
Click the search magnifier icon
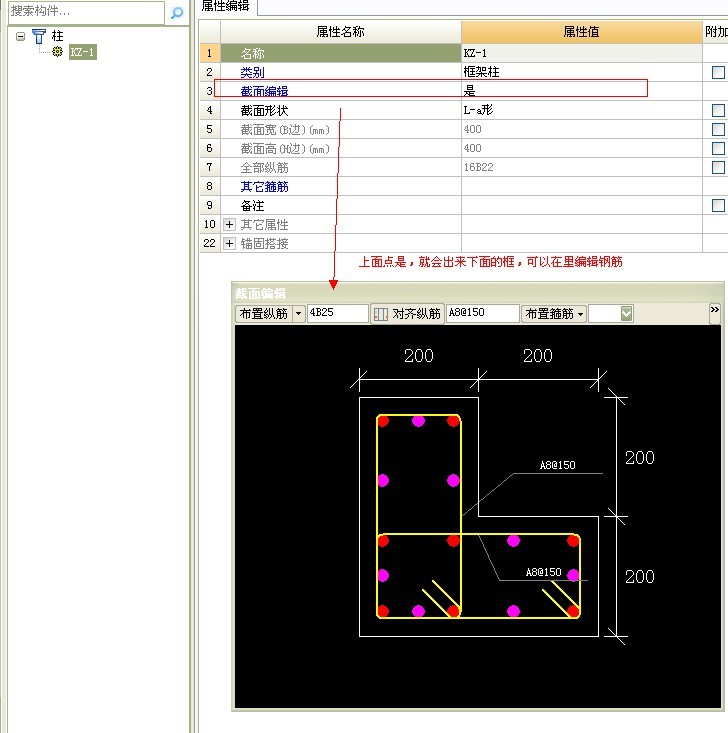(177, 12)
